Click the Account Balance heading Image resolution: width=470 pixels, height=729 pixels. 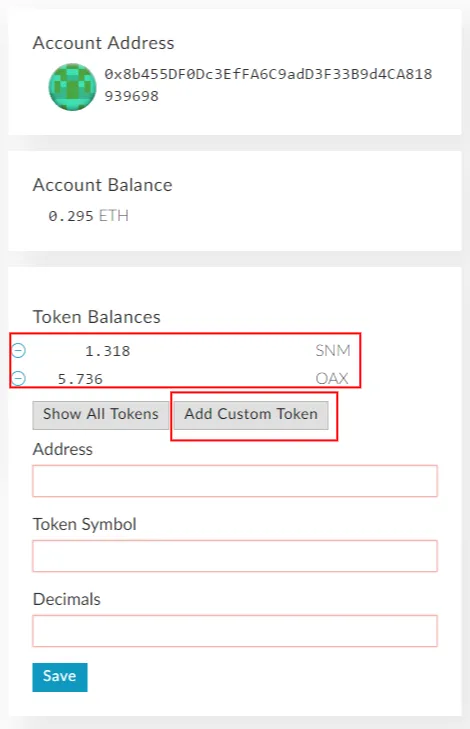point(102,185)
